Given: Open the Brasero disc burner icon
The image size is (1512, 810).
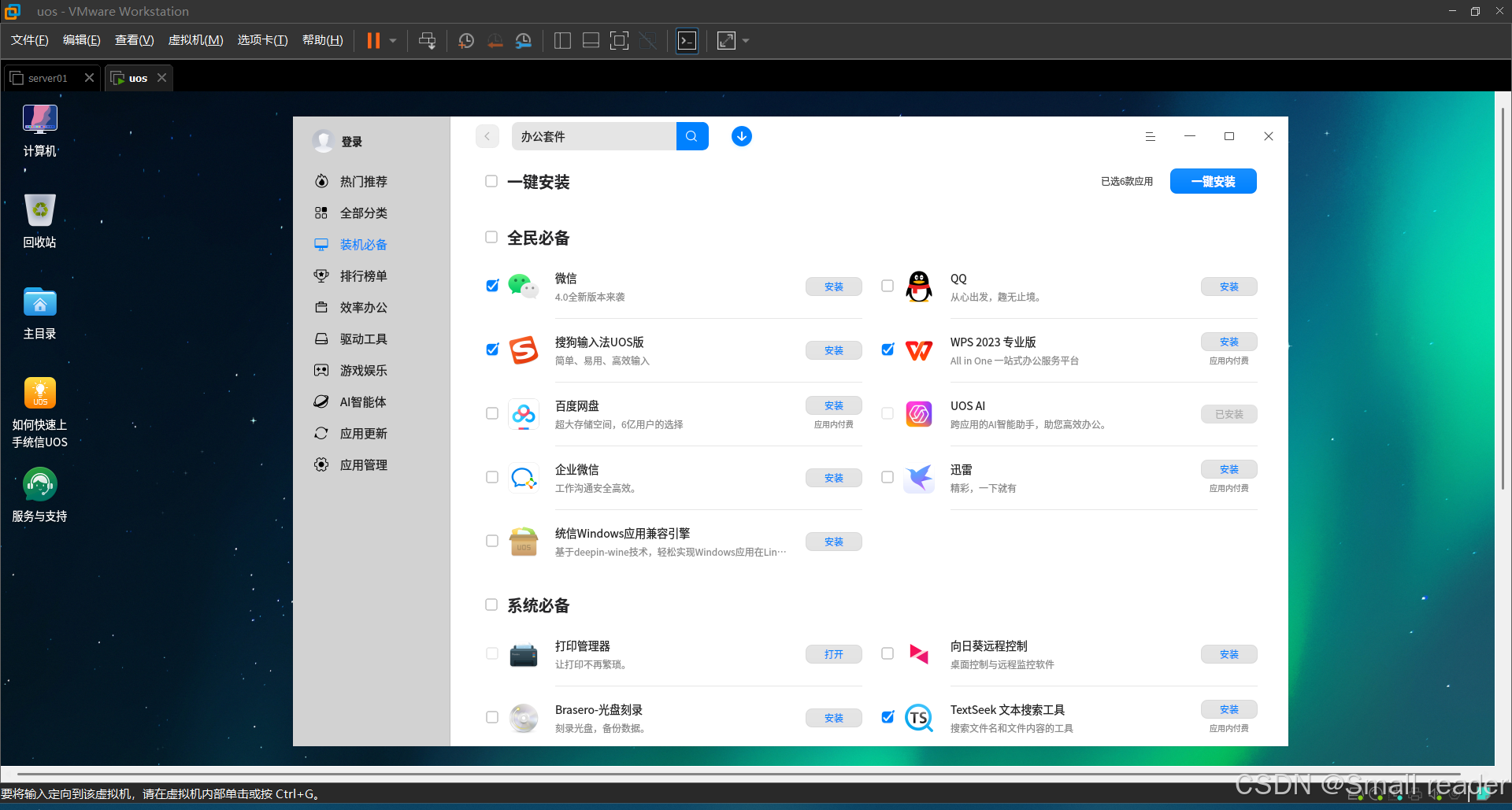Looking at the screenshot, I should tap(524, 718).
